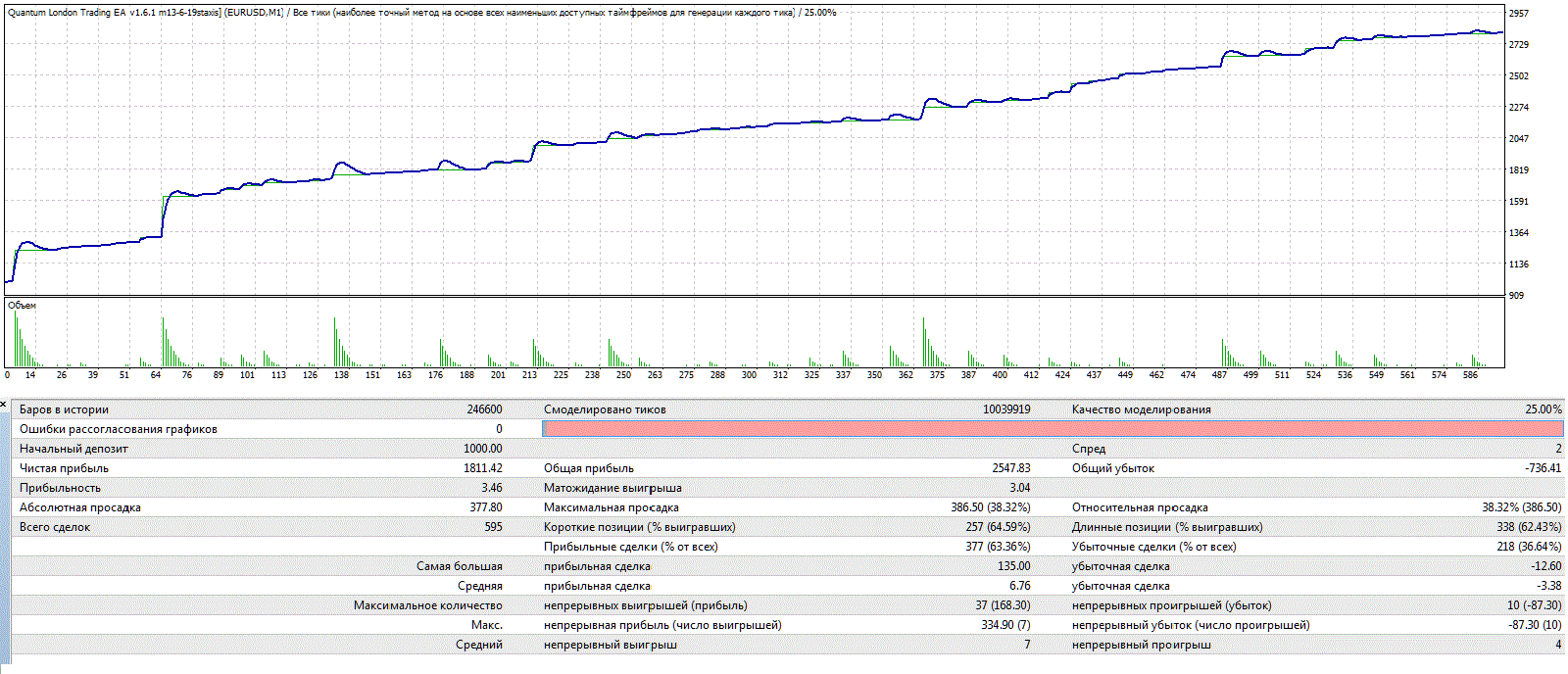Select the maximal consecutive profit 334.90 (7)

point(1005,625)
